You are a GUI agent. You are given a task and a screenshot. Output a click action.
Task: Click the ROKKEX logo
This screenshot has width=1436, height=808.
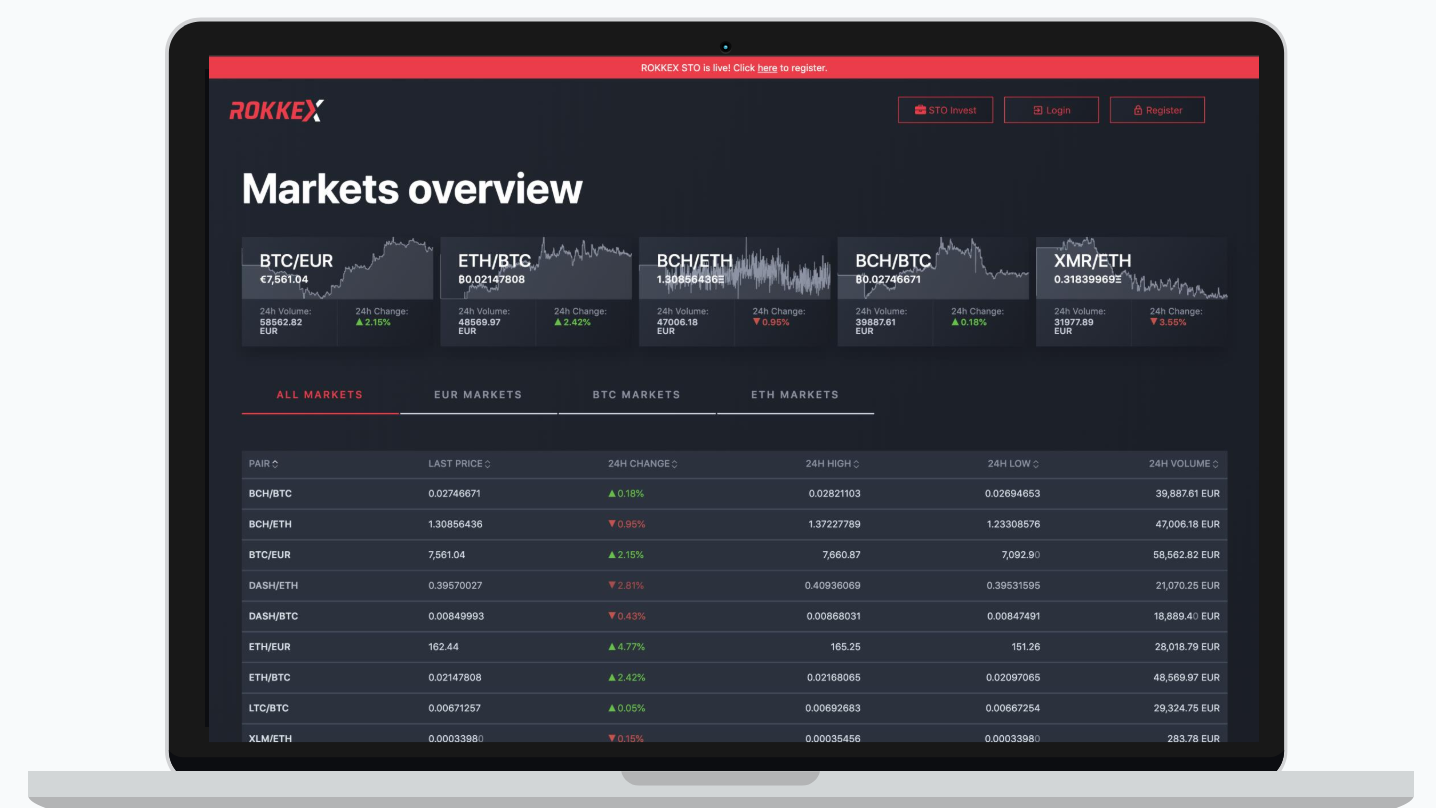[276, 110]
